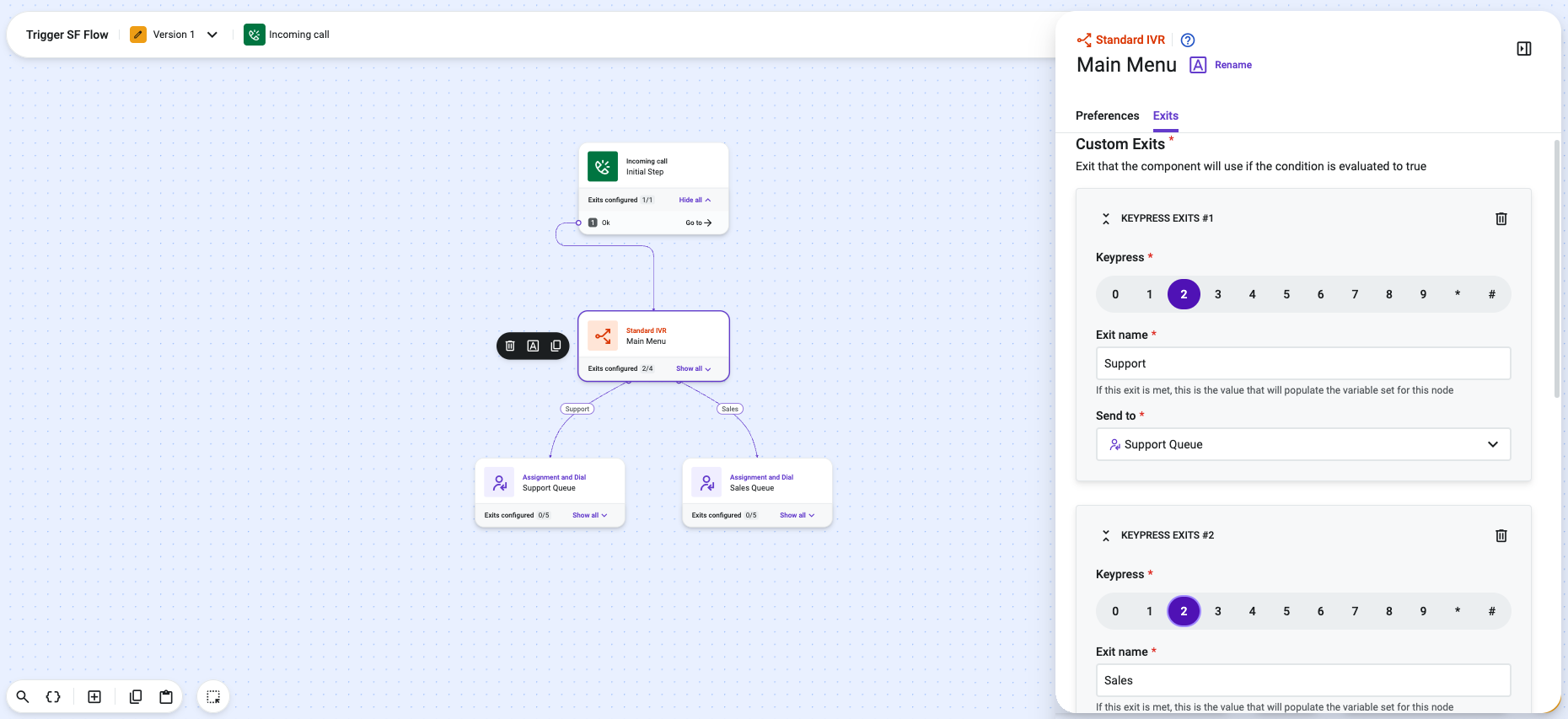Collapse the Keypress Exits #2 section

(1106, 535)
